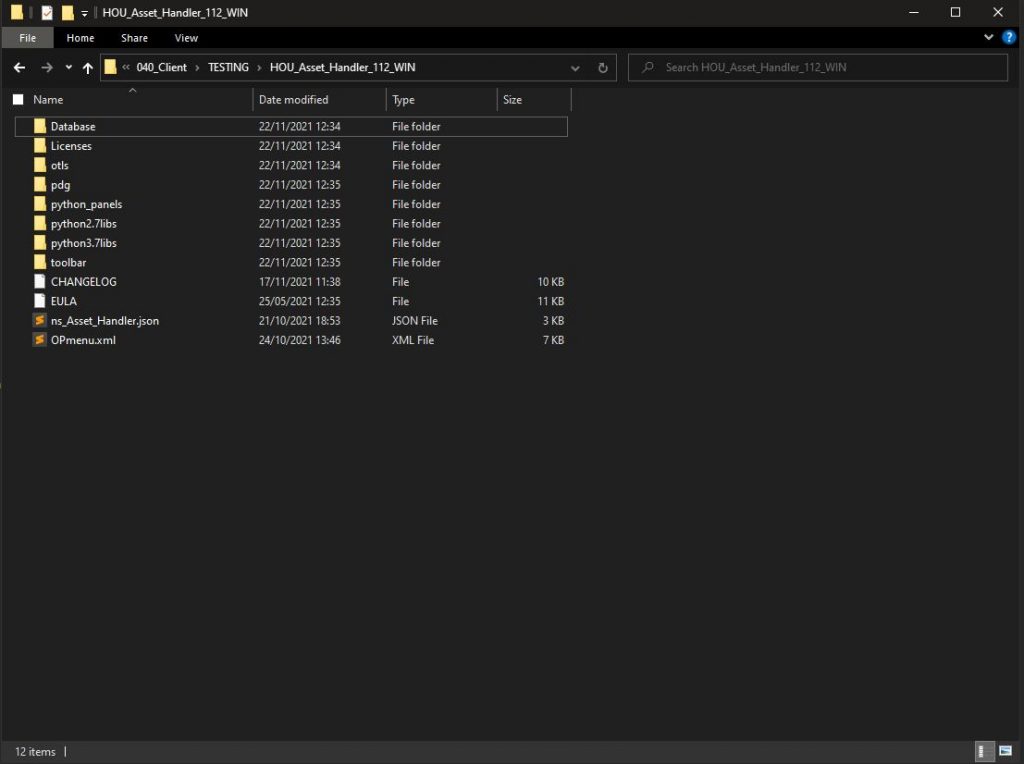Select the OPmenu.xml file icon
1024x764 pixels.
pyautogui.click(x=40, y=340)
